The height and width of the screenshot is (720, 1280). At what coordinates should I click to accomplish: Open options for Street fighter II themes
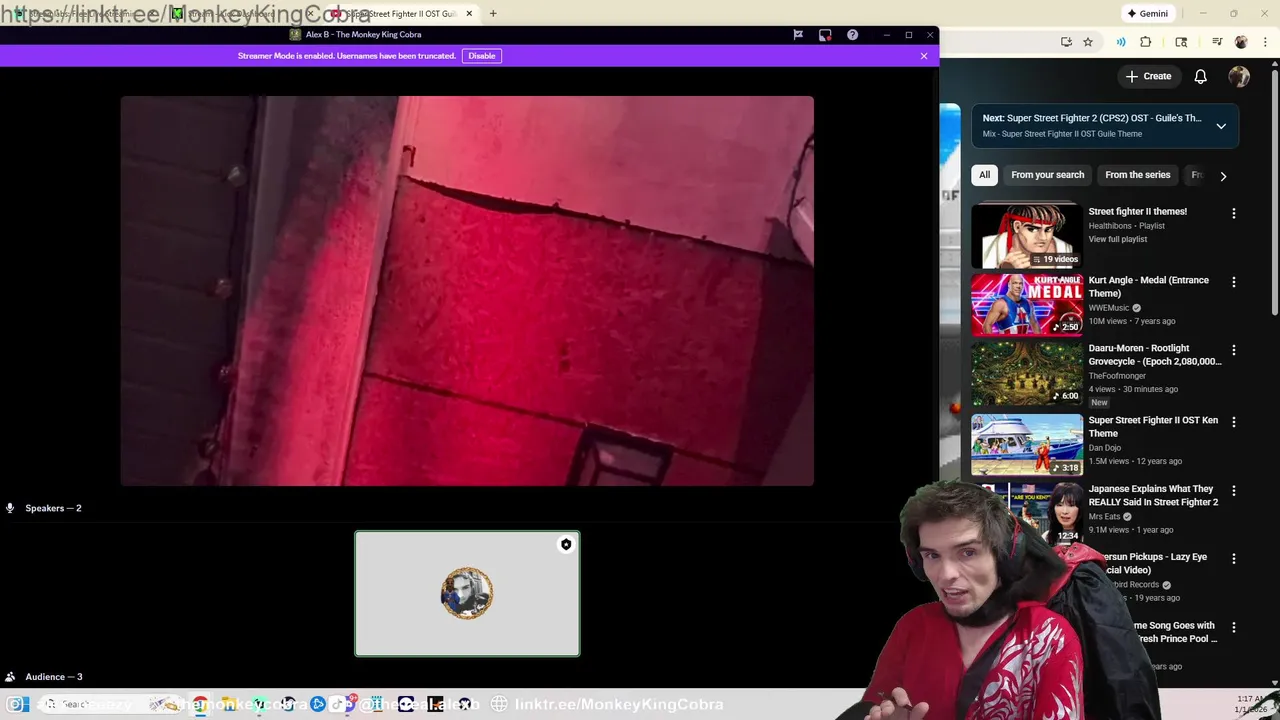pos(1233,214)
